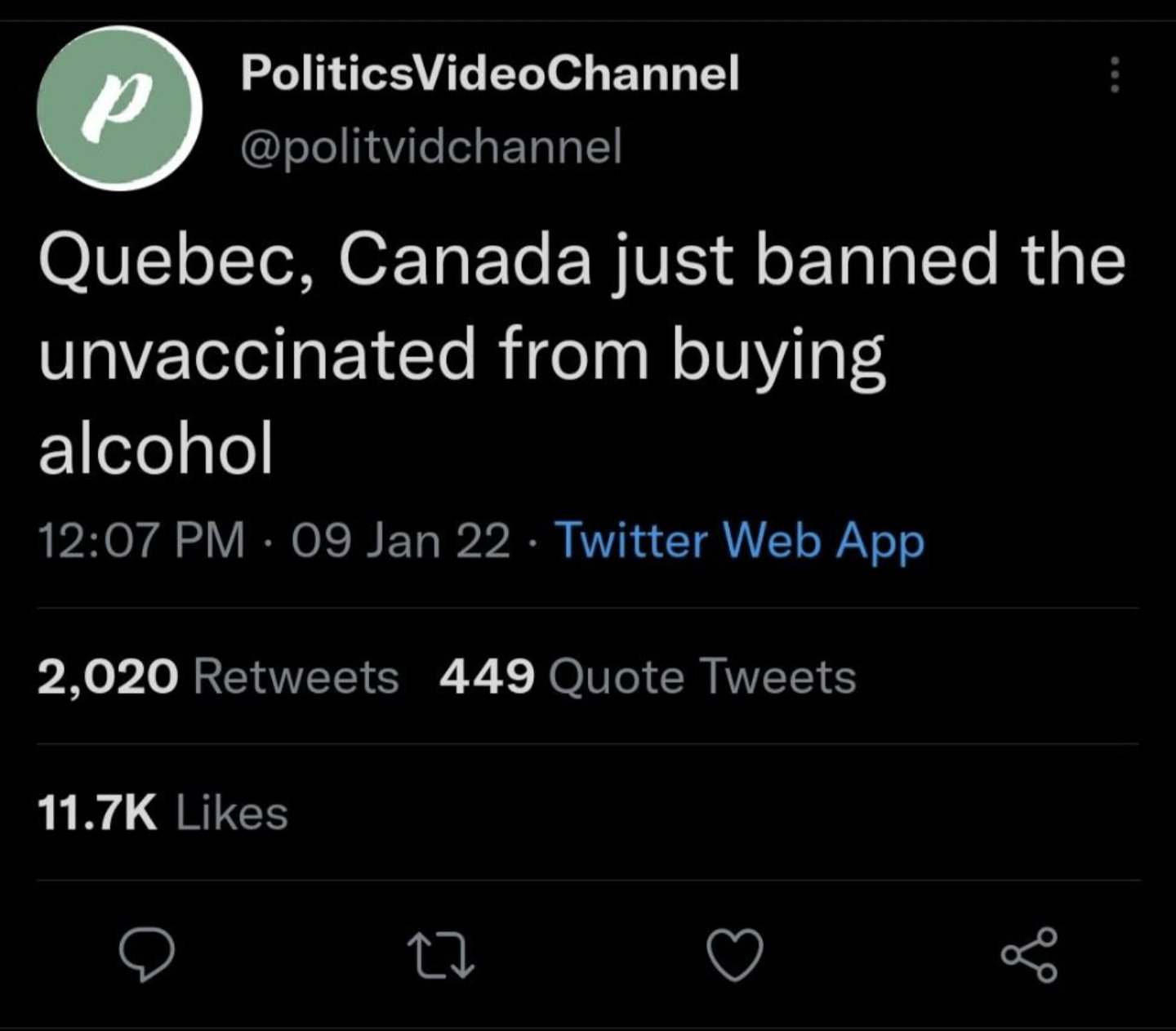Open the three-dot more options menu
1176x1031 pixels.
(x=1112, y=76)
